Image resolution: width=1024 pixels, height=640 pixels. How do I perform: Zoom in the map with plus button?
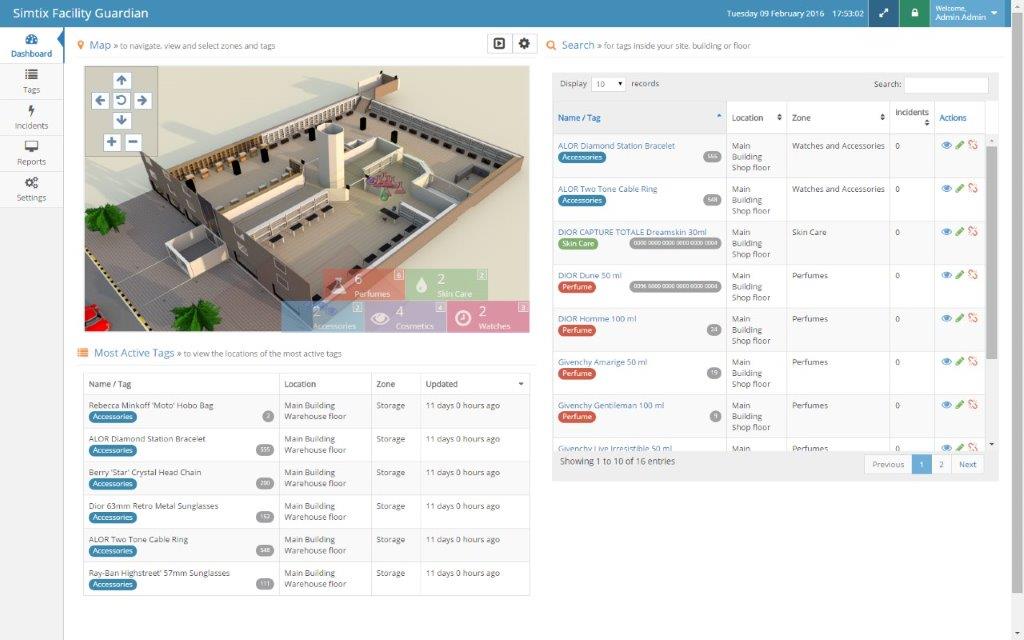111,142
